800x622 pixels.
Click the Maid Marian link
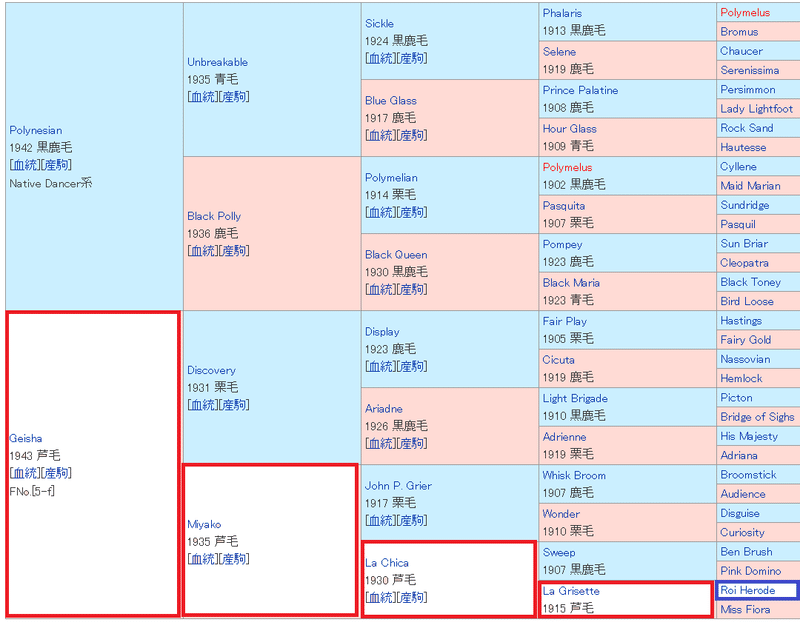pos(750,186)
